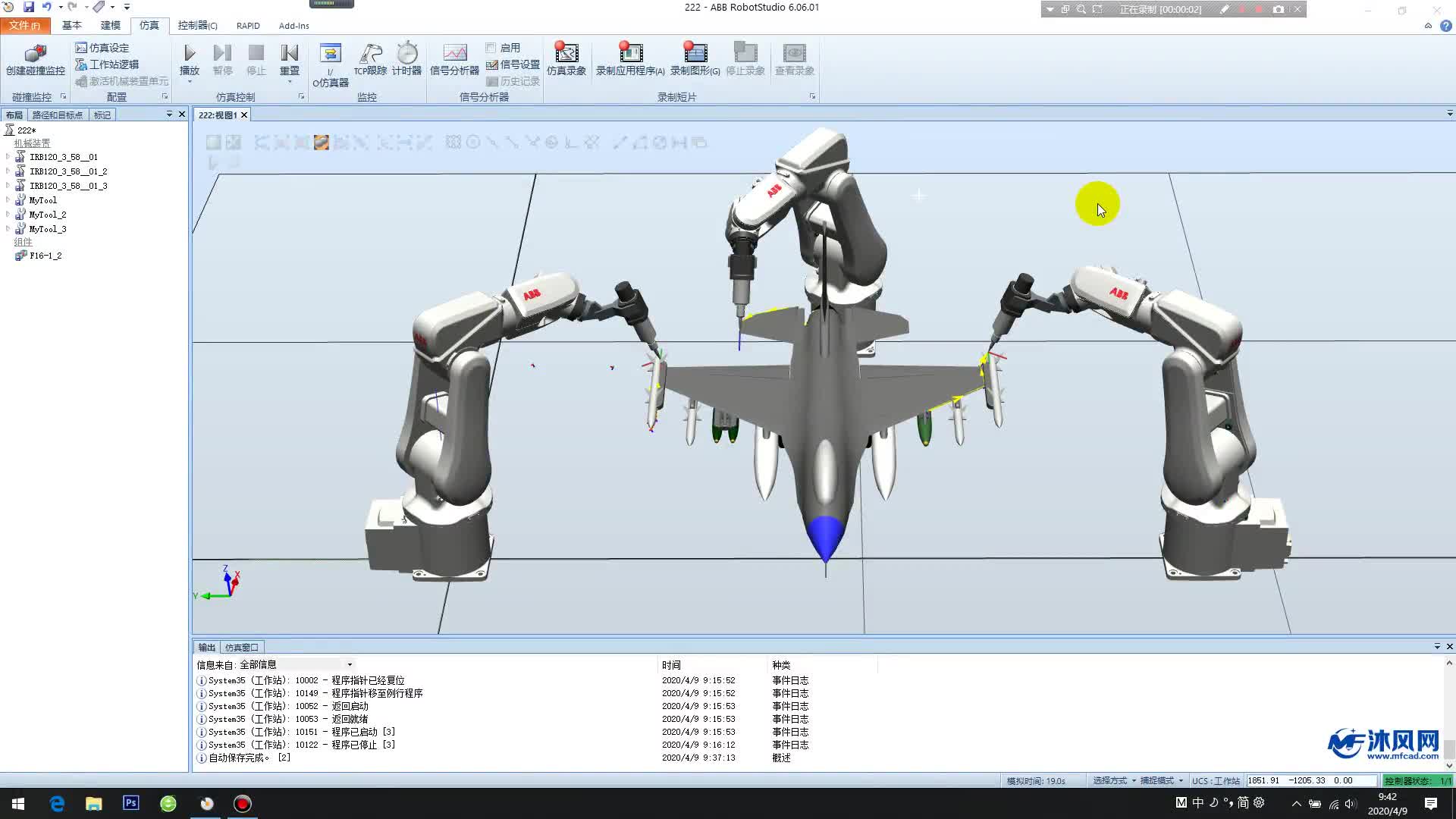
Task: Open the 信息来自 filter dropdown
Action: (x=350, y=664)
